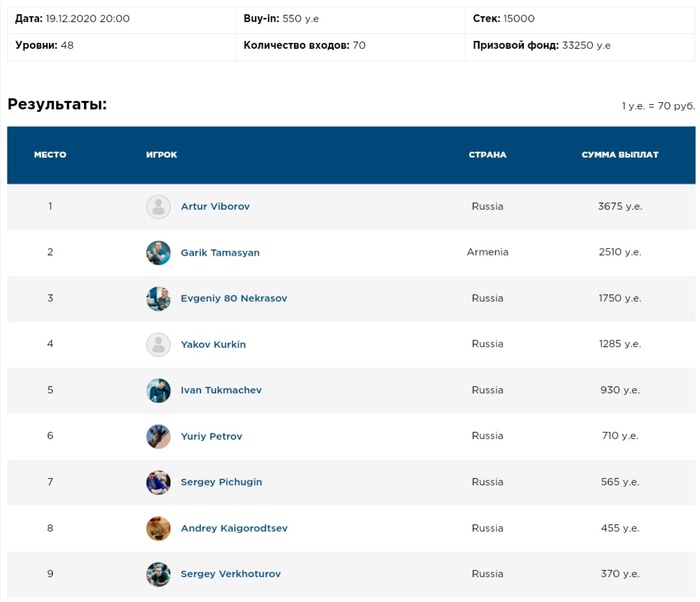Open Garik Tamasyan's player profile link
The height and width of the screenshot is (602, 700).
pos(220,253)
